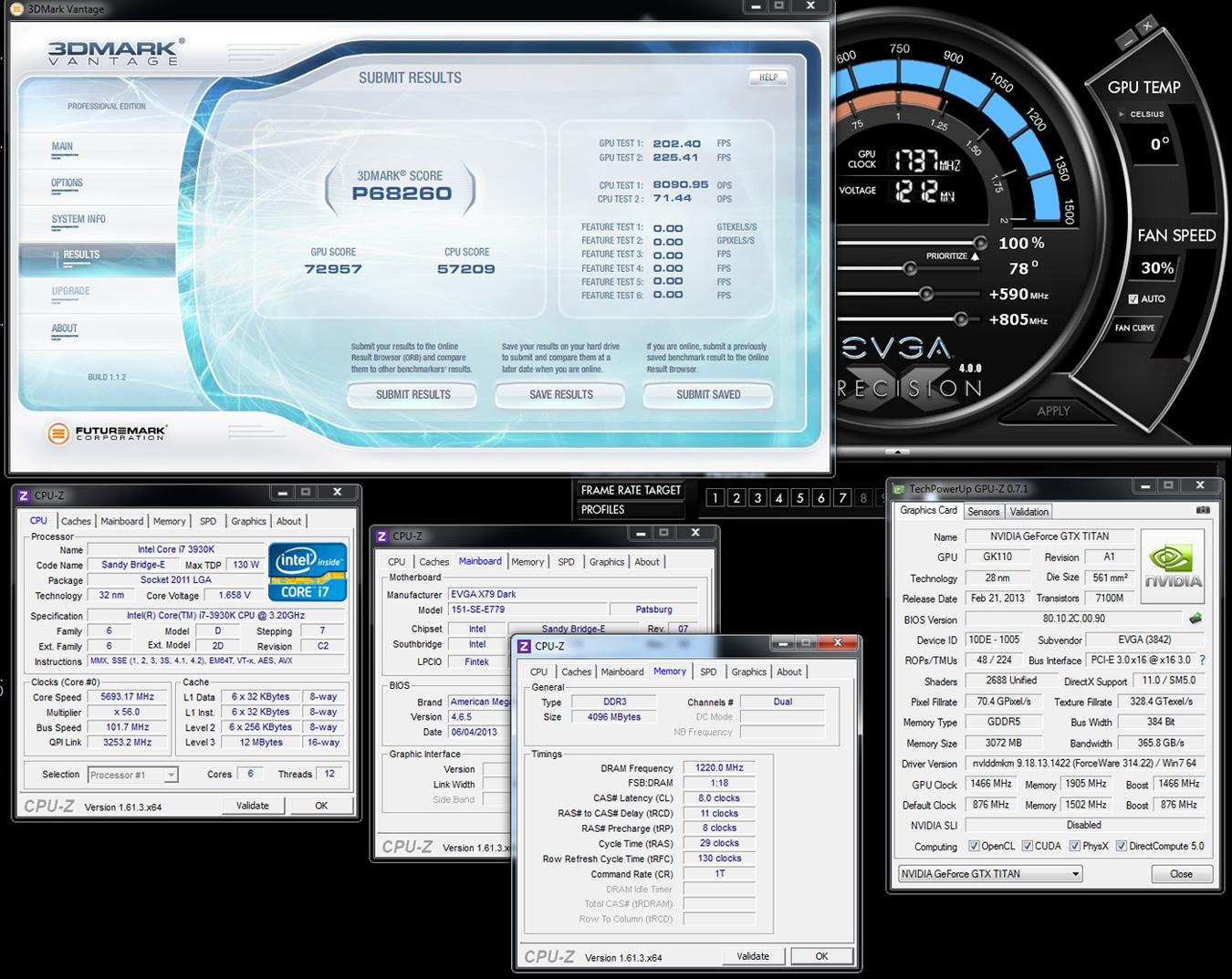Open the GPU selection dropdown in GPU-Z
This screenshot has height=979, width=1232.
[990, 873]
